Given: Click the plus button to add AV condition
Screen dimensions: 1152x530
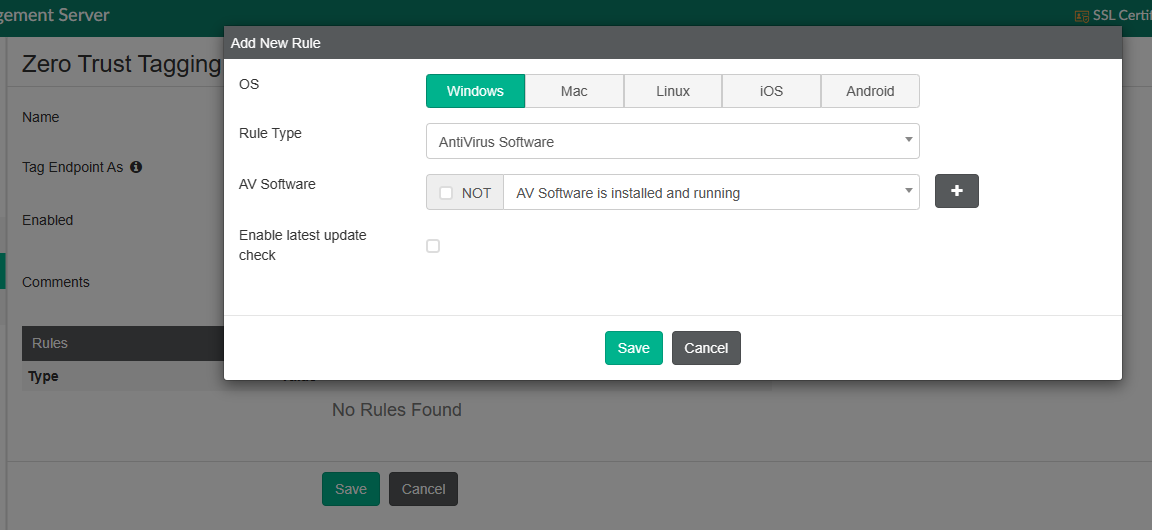Looking at the screenshot, I should click(957, 191).
